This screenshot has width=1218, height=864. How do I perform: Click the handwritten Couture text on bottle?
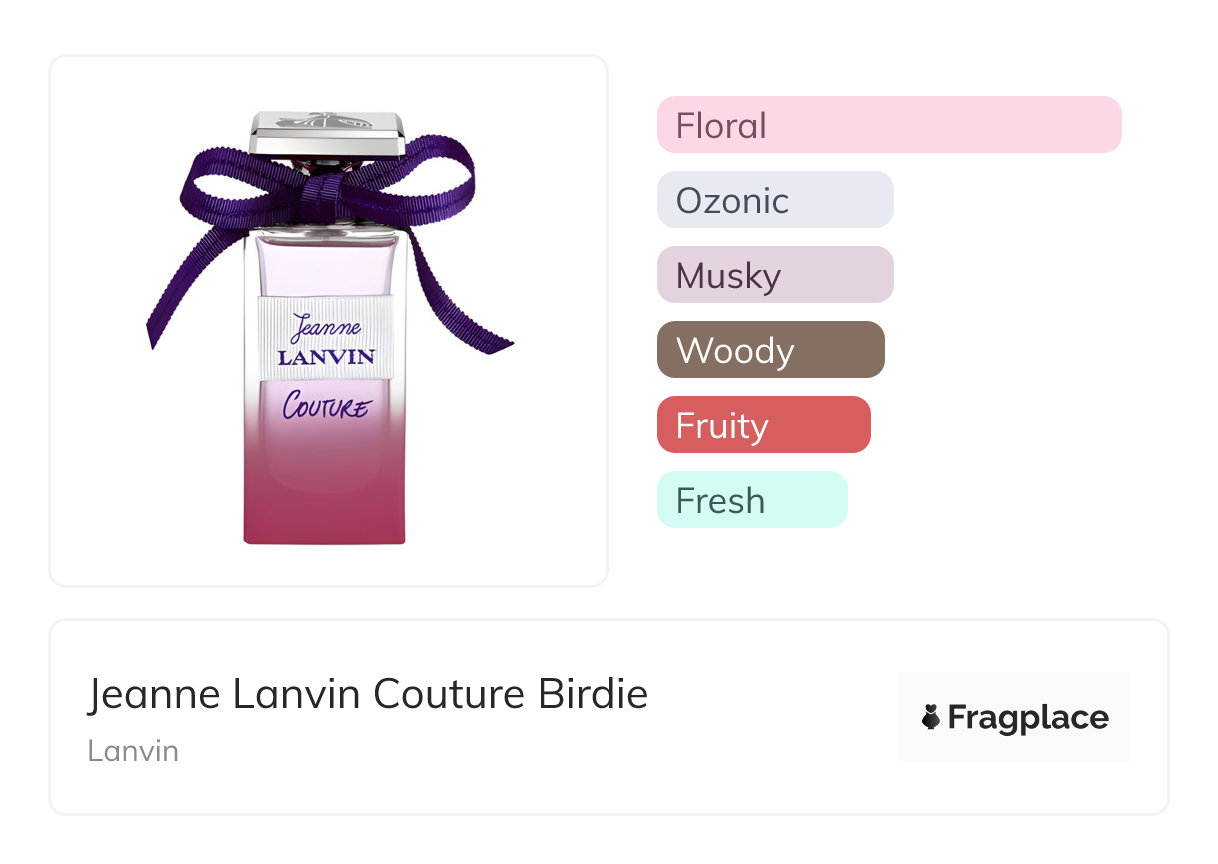tap(326, 406)
